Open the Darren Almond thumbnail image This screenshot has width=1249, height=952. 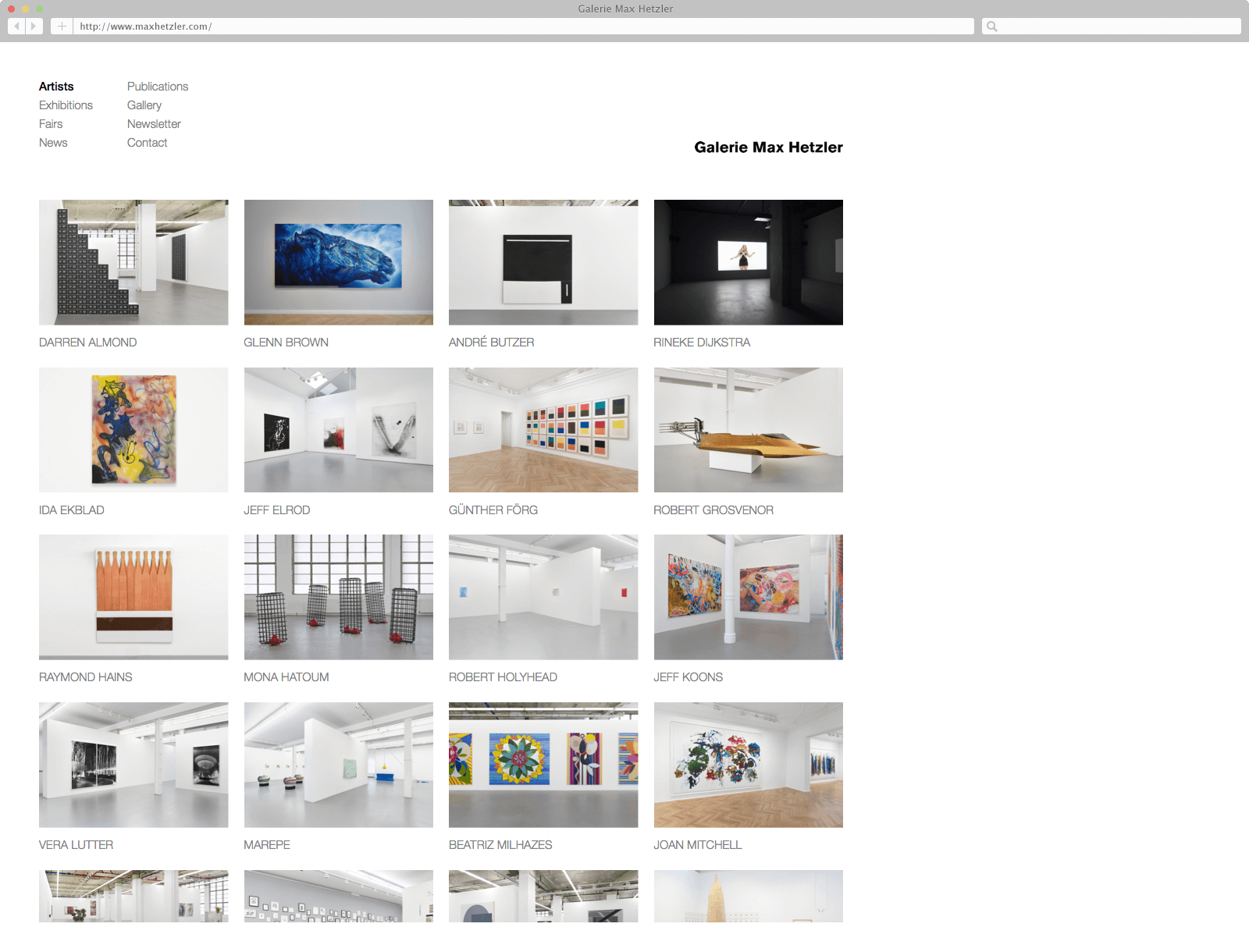(133, 262)
